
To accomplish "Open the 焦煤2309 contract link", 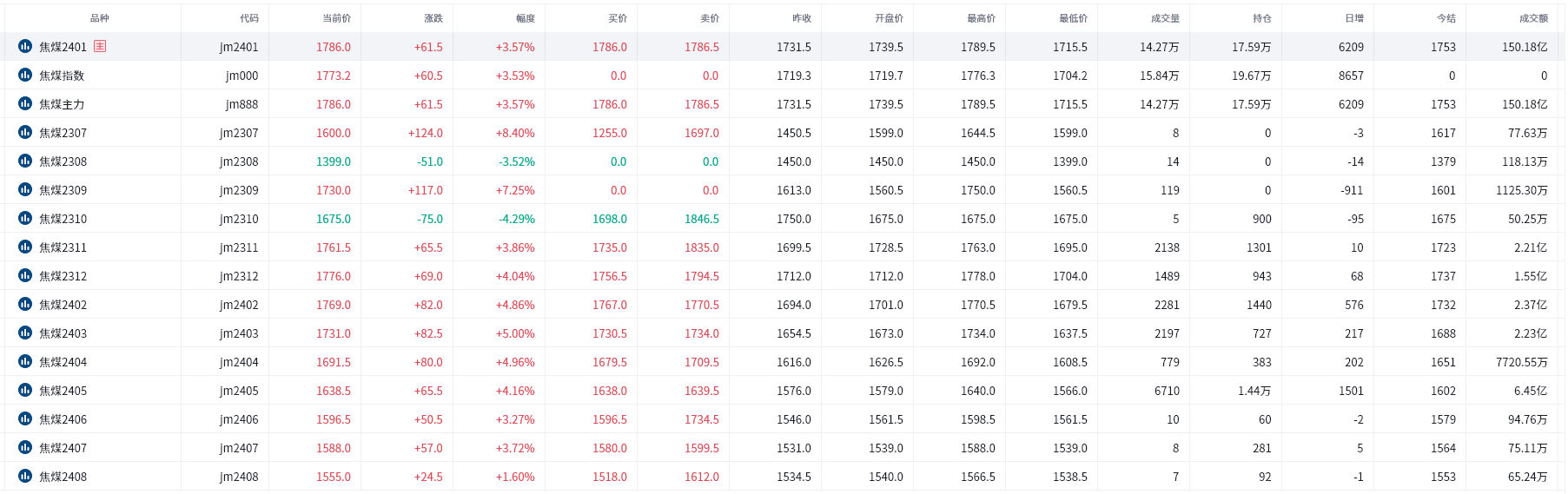I will (x=63, y=190).
